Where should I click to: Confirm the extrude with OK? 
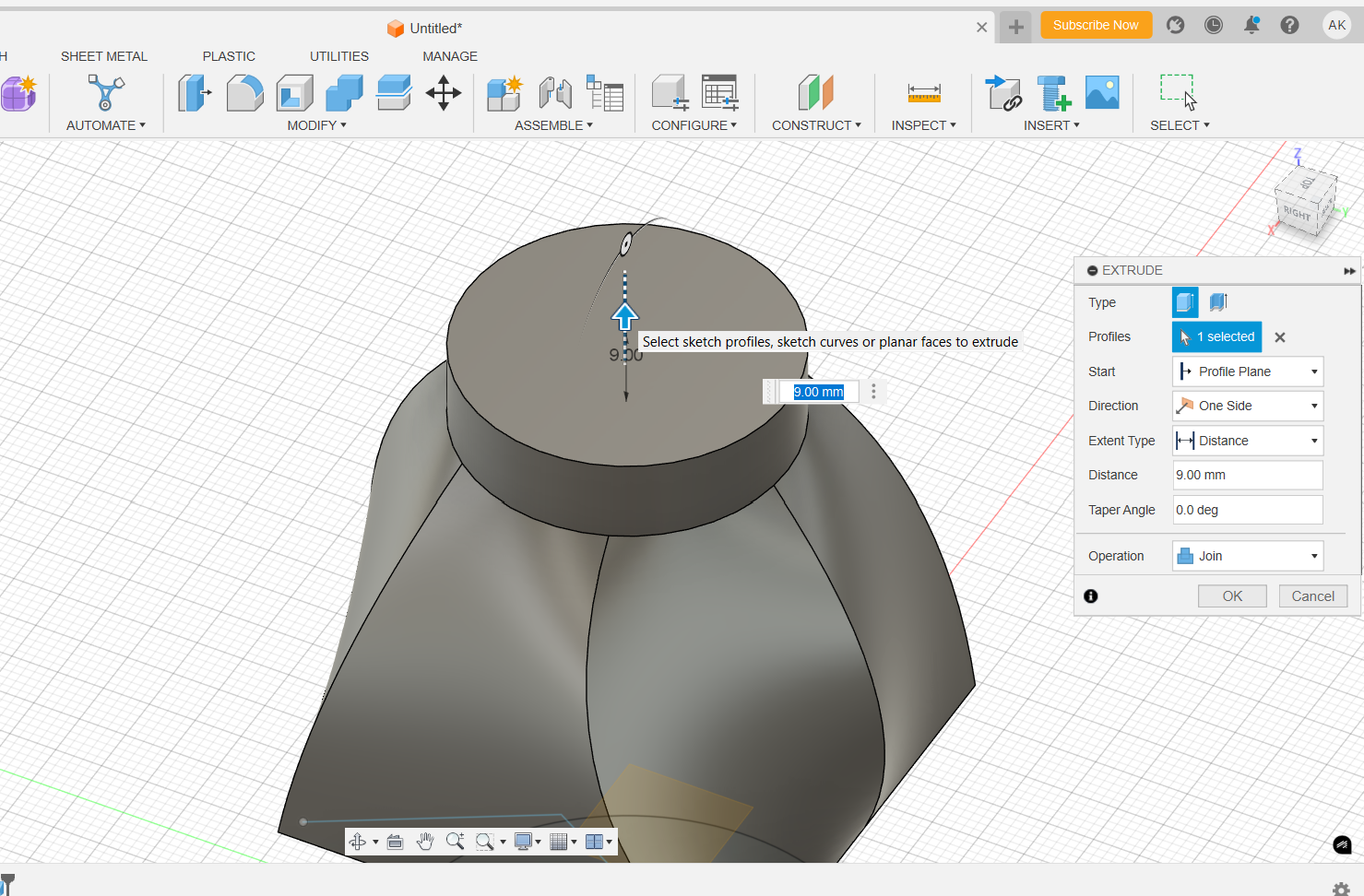coord(1232,596)
